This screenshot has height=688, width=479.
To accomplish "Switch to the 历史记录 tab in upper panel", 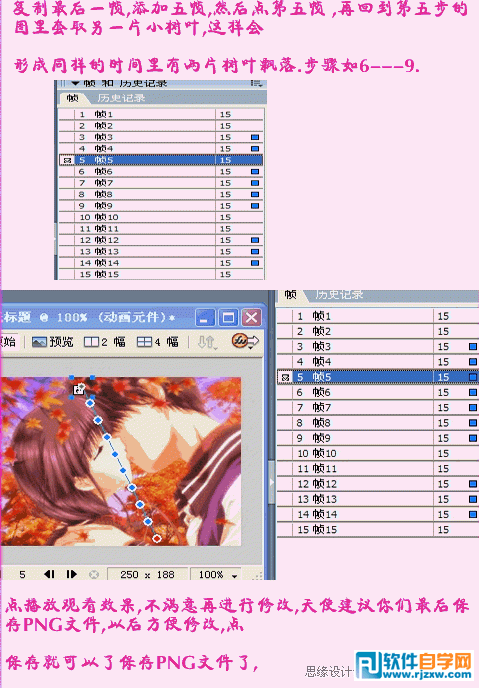I will click(x=121, y=98).
